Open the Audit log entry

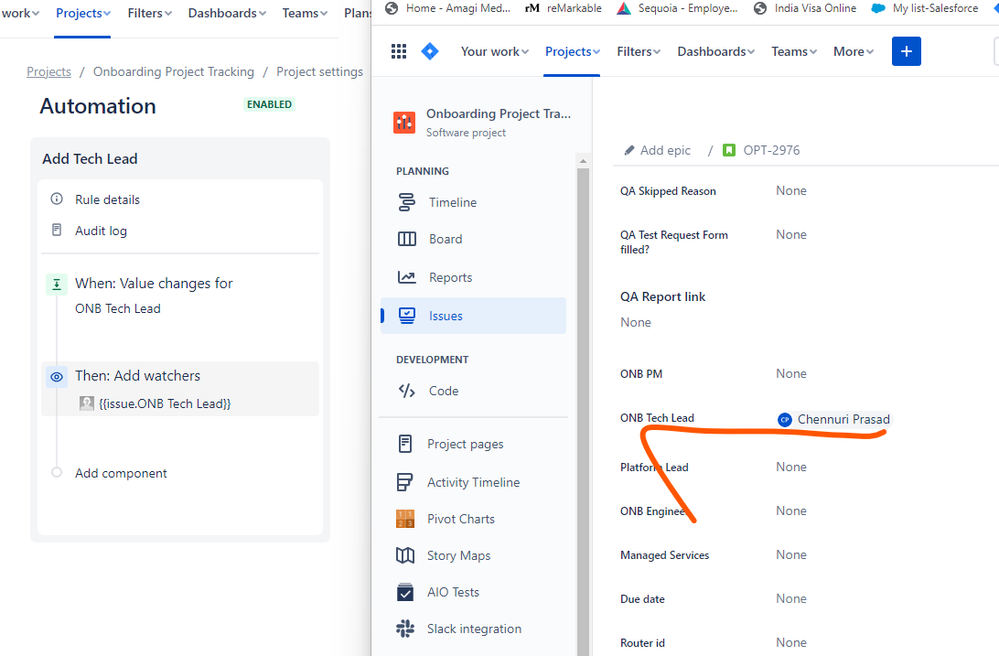101,231
